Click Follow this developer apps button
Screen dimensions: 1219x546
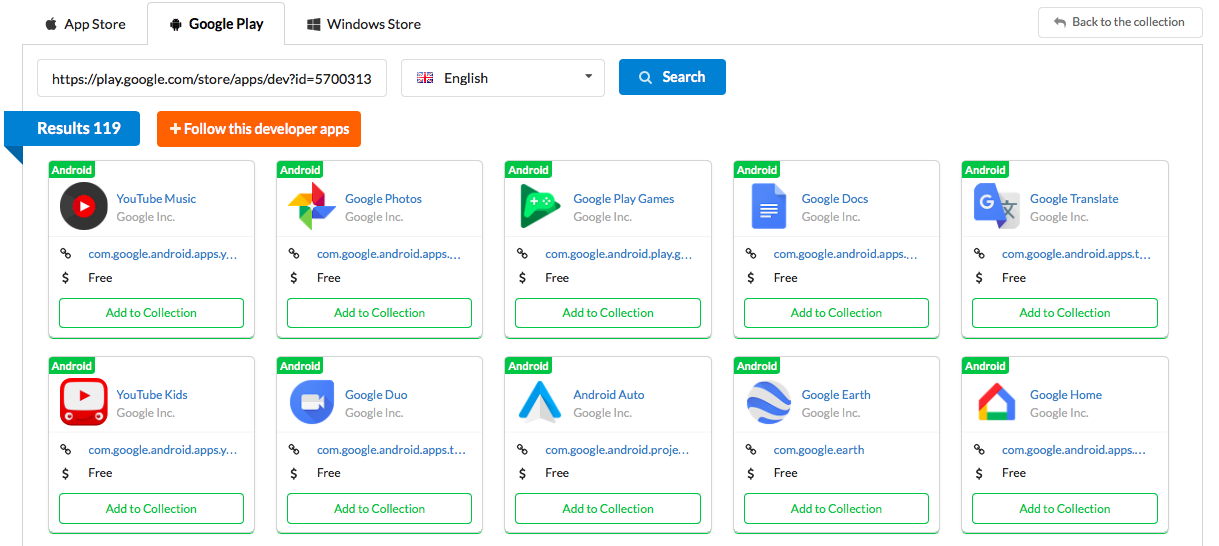coord(259,129)
